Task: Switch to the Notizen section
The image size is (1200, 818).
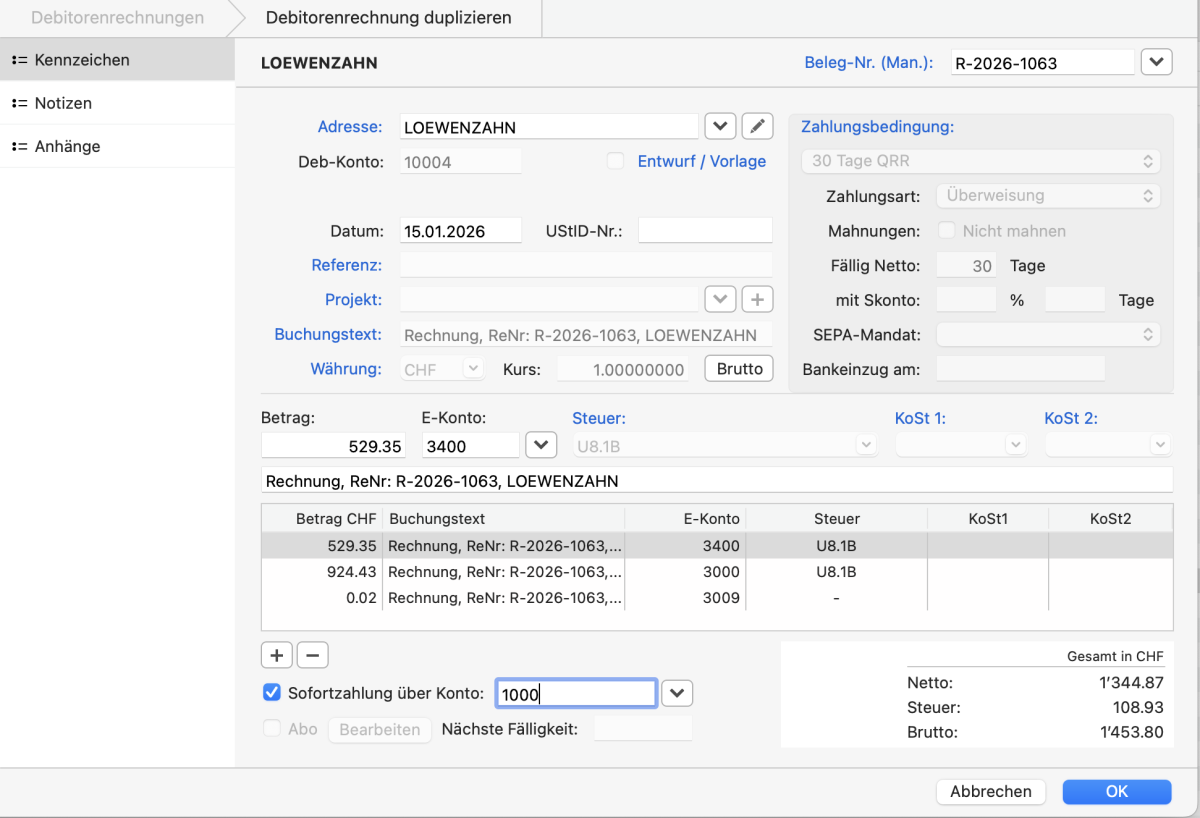Action: click(x=63, y=103)
